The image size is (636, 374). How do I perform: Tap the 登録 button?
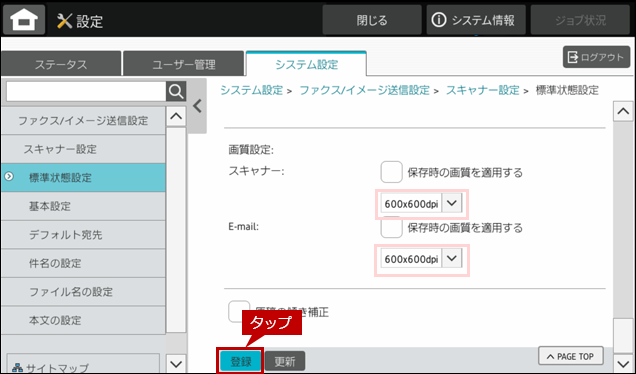(241, 361)
